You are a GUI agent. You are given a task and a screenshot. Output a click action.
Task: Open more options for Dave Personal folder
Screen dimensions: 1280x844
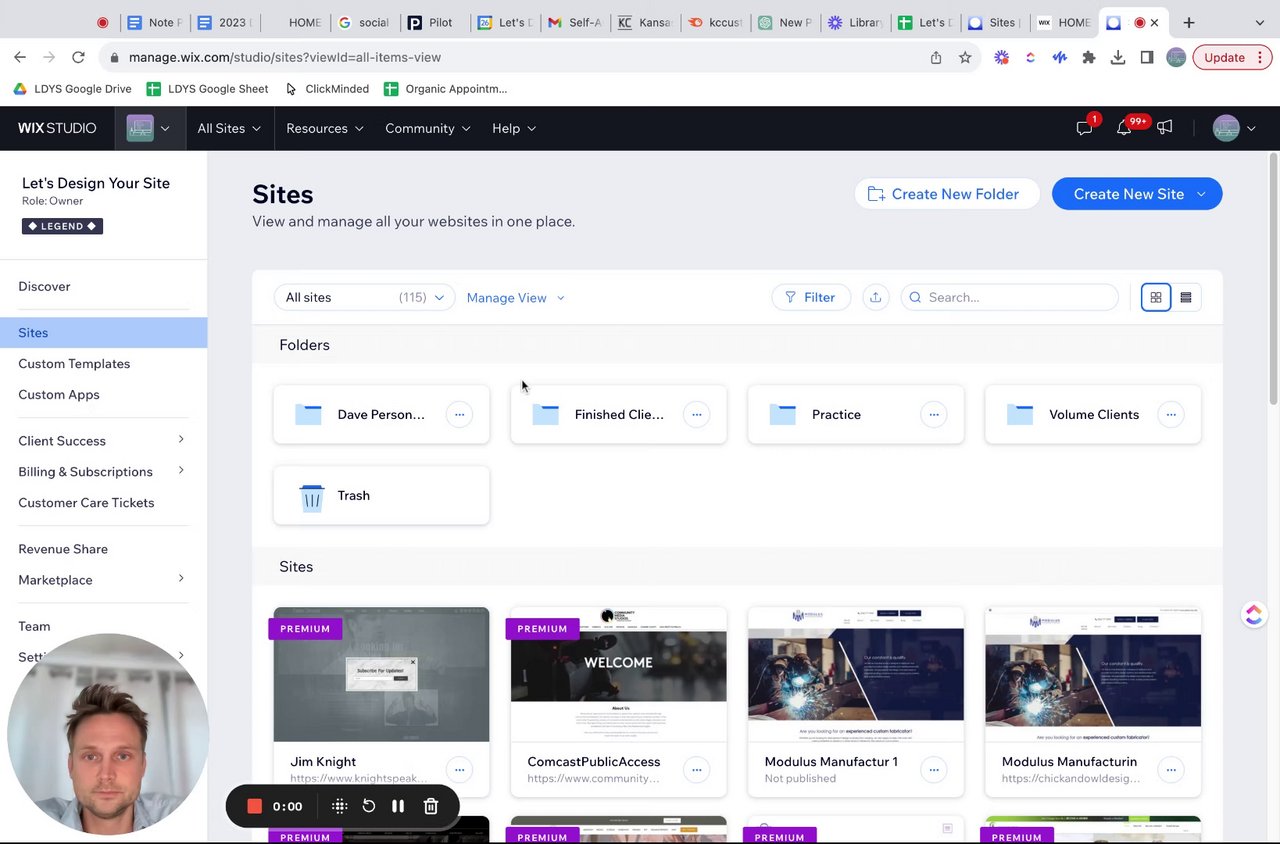pyautogui.click(x=459, y=414)
